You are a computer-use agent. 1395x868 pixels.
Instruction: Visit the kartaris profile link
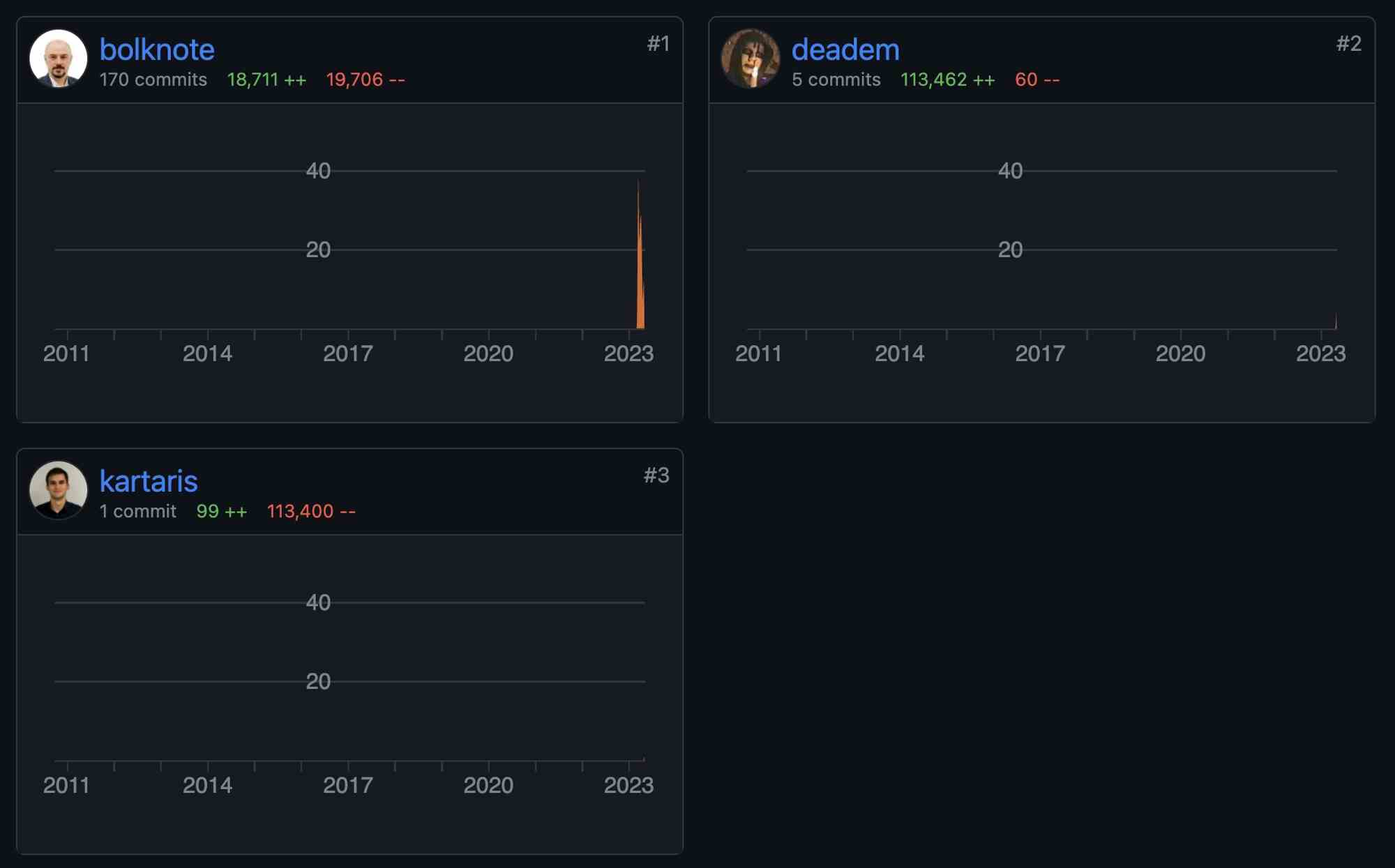coord(149,481)
